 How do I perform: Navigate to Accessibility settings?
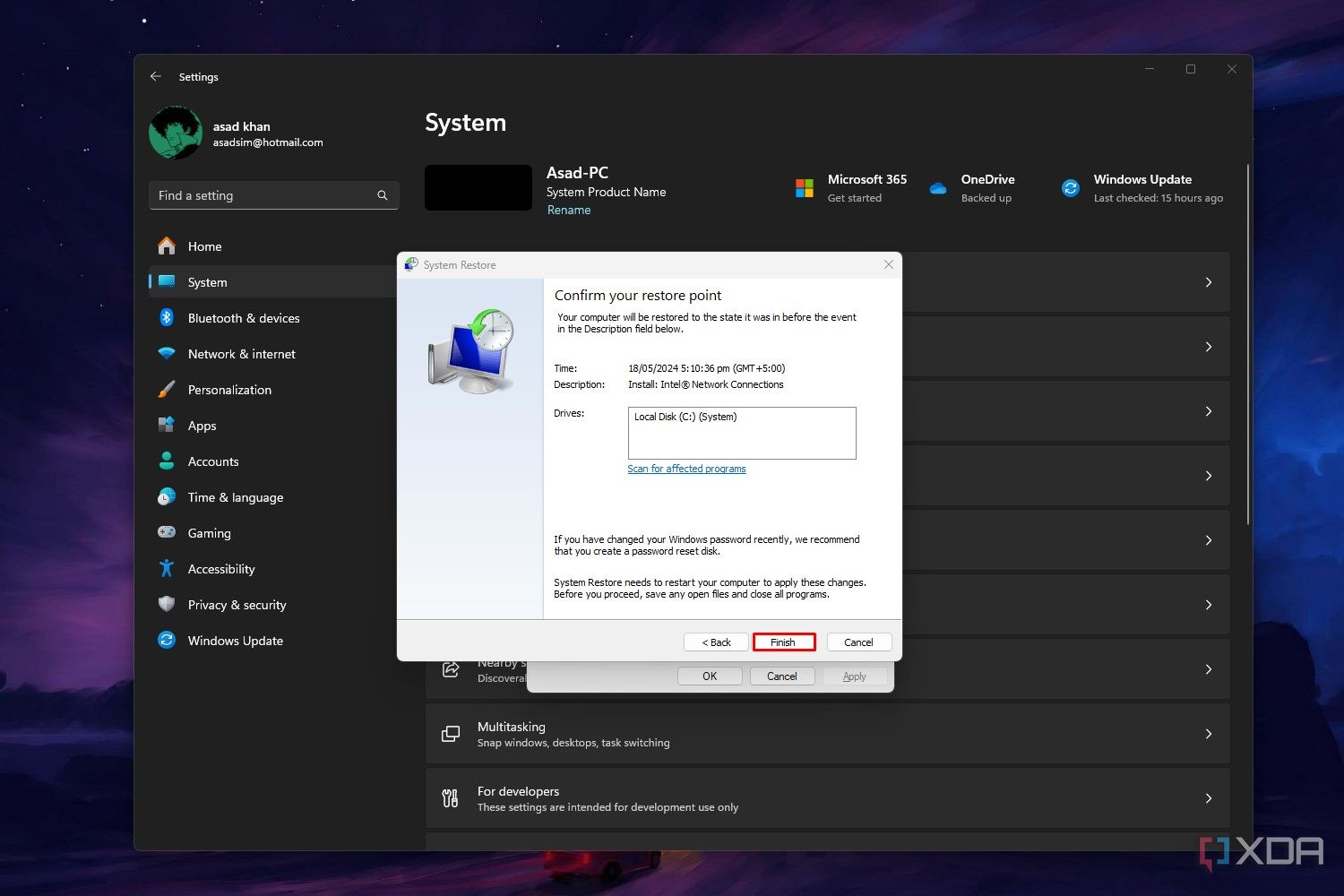click(273, 568)
